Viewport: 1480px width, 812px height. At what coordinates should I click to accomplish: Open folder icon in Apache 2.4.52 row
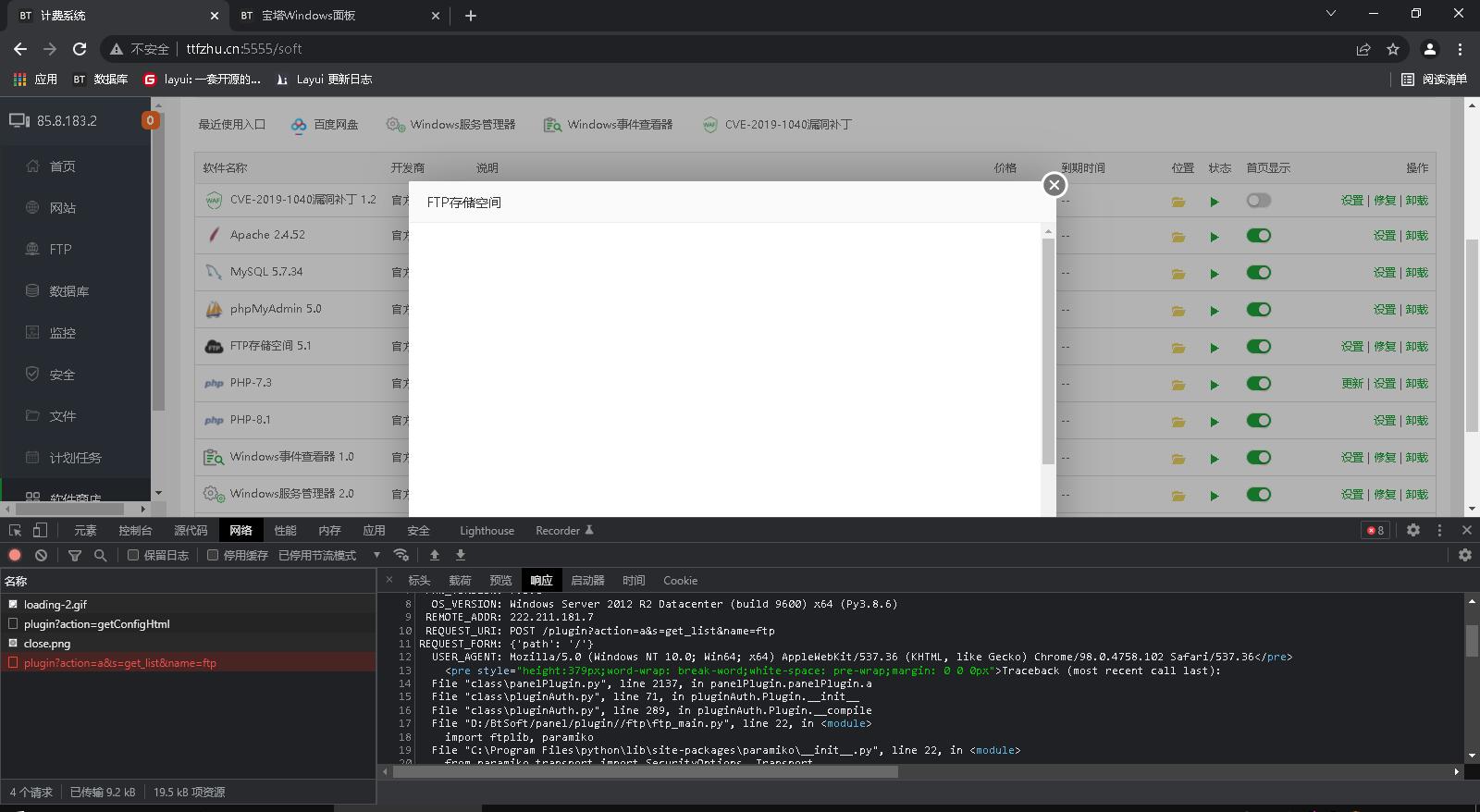[1178, 237]
